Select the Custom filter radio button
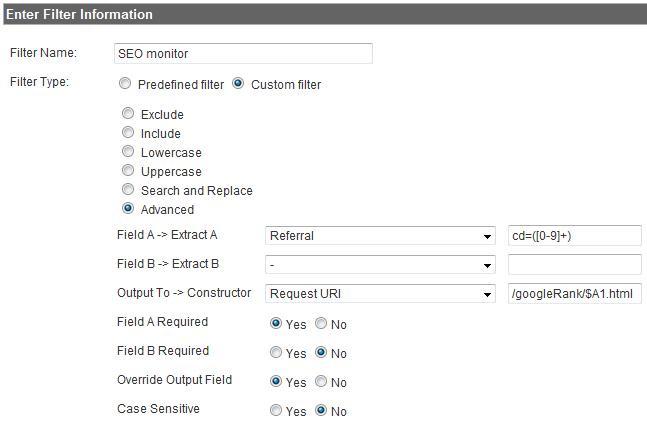Image resolution: width=647 pixels, height=422 pixels. (238, 84)
